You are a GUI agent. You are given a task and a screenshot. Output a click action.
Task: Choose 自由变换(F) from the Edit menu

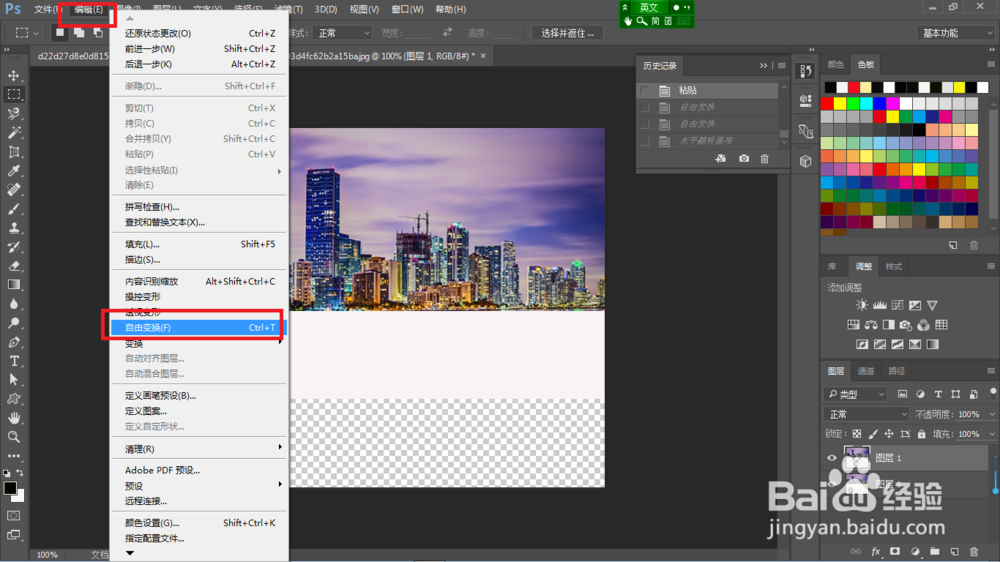pyautogui.click(x=199, y=327)
